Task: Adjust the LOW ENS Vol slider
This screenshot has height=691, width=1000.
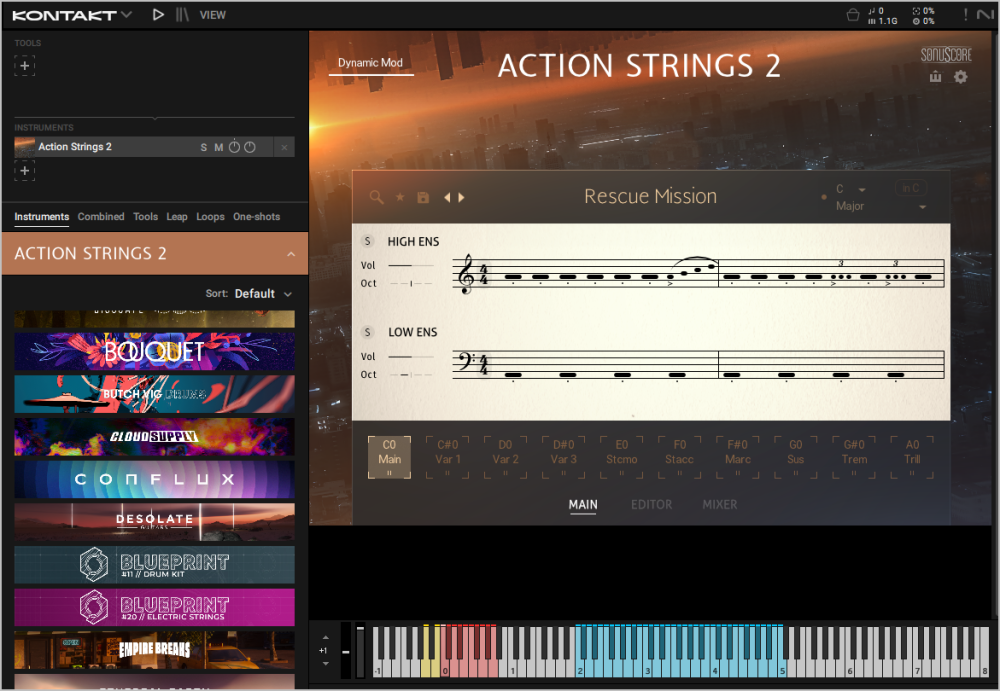Action: point(411,357)
